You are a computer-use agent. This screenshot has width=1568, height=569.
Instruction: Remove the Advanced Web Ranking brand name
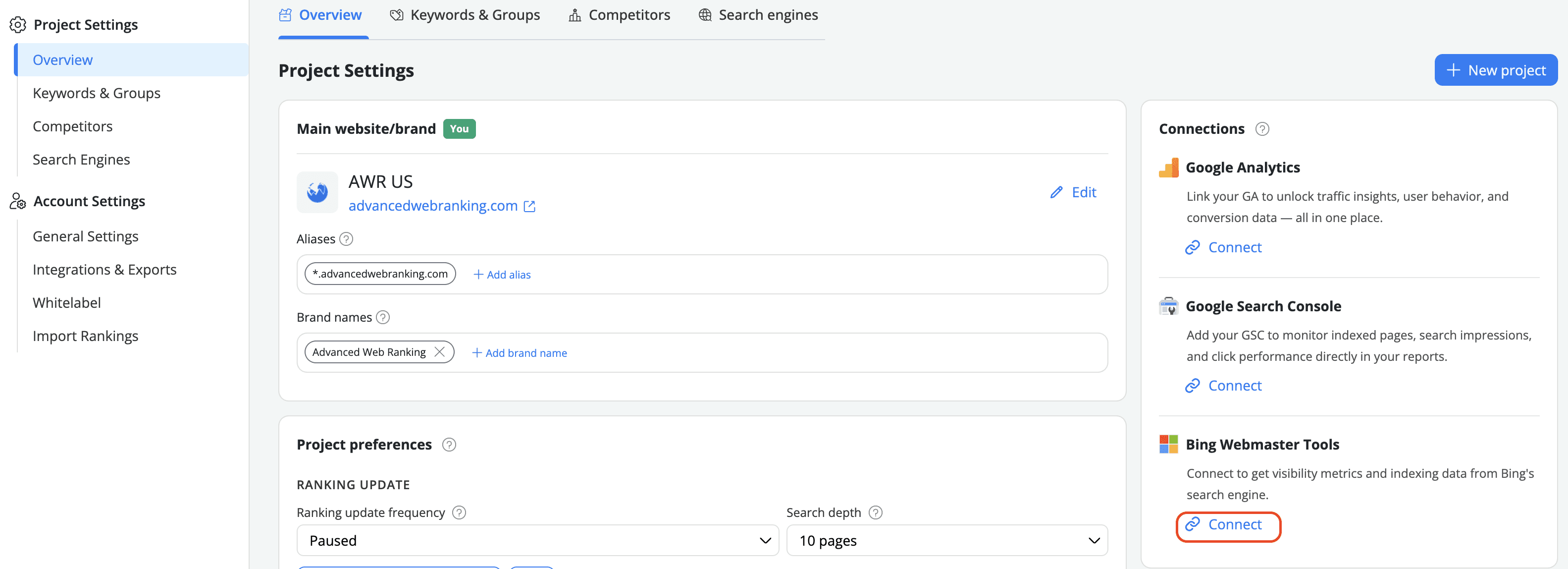pyautogui.click(x=439, y=352)
